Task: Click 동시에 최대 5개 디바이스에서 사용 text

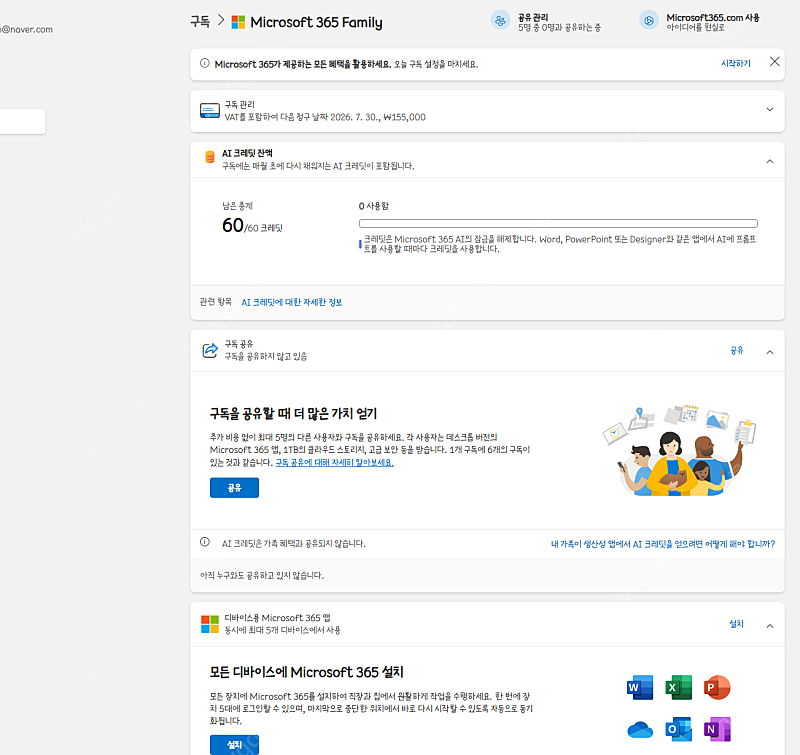Action: click(x=283, y=630)
